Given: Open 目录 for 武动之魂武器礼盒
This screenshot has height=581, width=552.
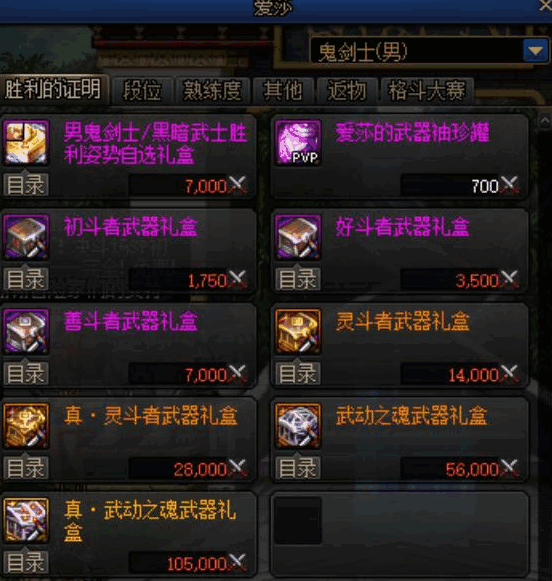Looking at the screenshot, I should pyautogui.click(x=298, y=468).
